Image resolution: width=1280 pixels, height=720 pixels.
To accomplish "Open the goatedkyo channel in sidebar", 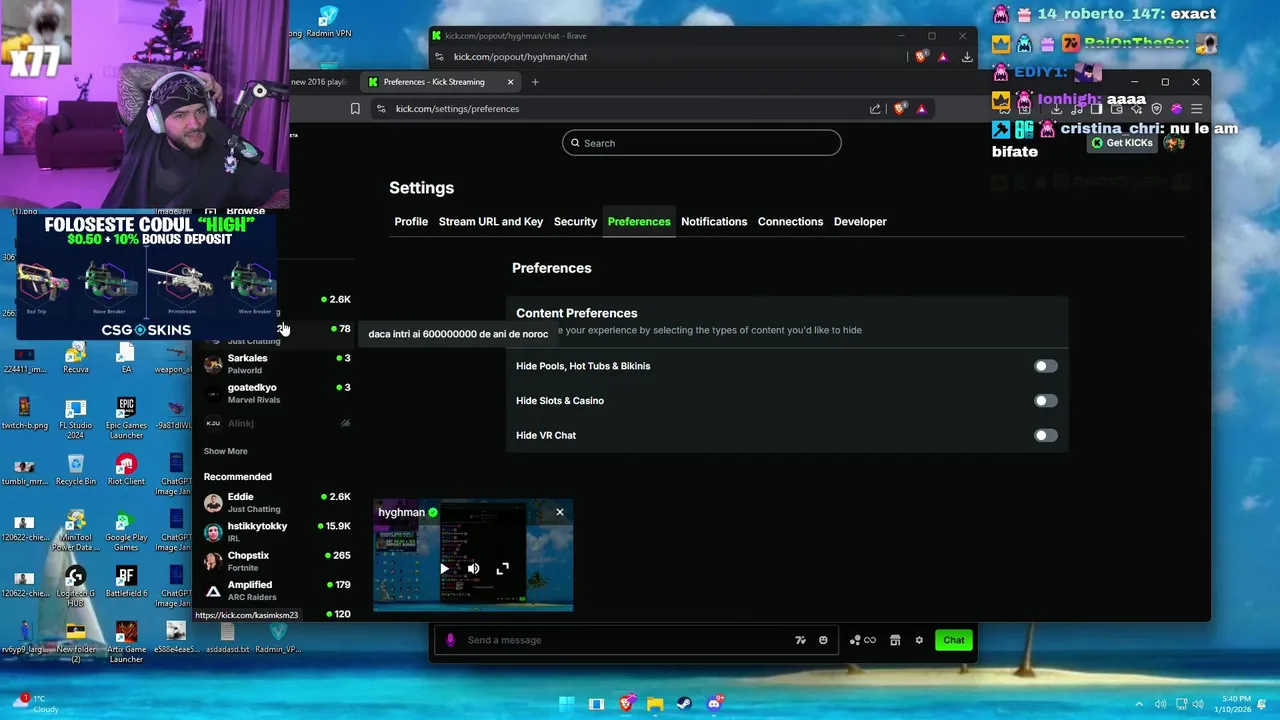I will pos(278,393).
